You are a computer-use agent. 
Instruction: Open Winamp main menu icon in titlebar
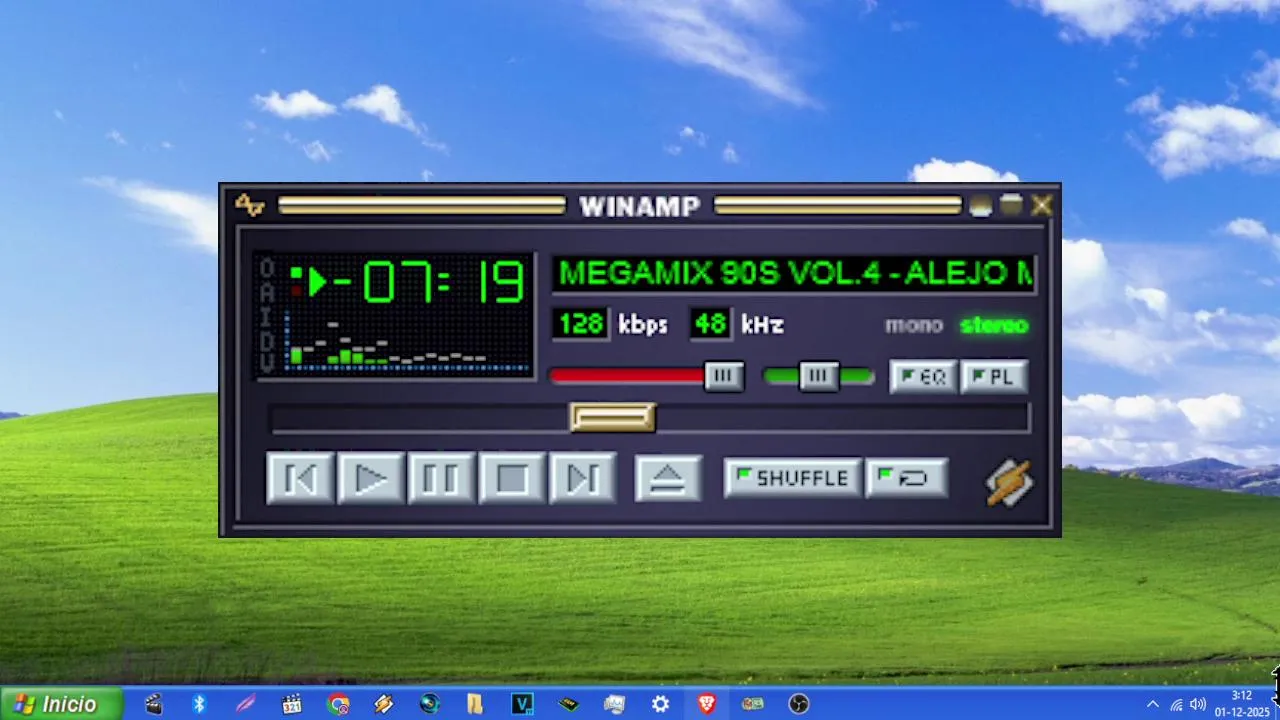249,205
